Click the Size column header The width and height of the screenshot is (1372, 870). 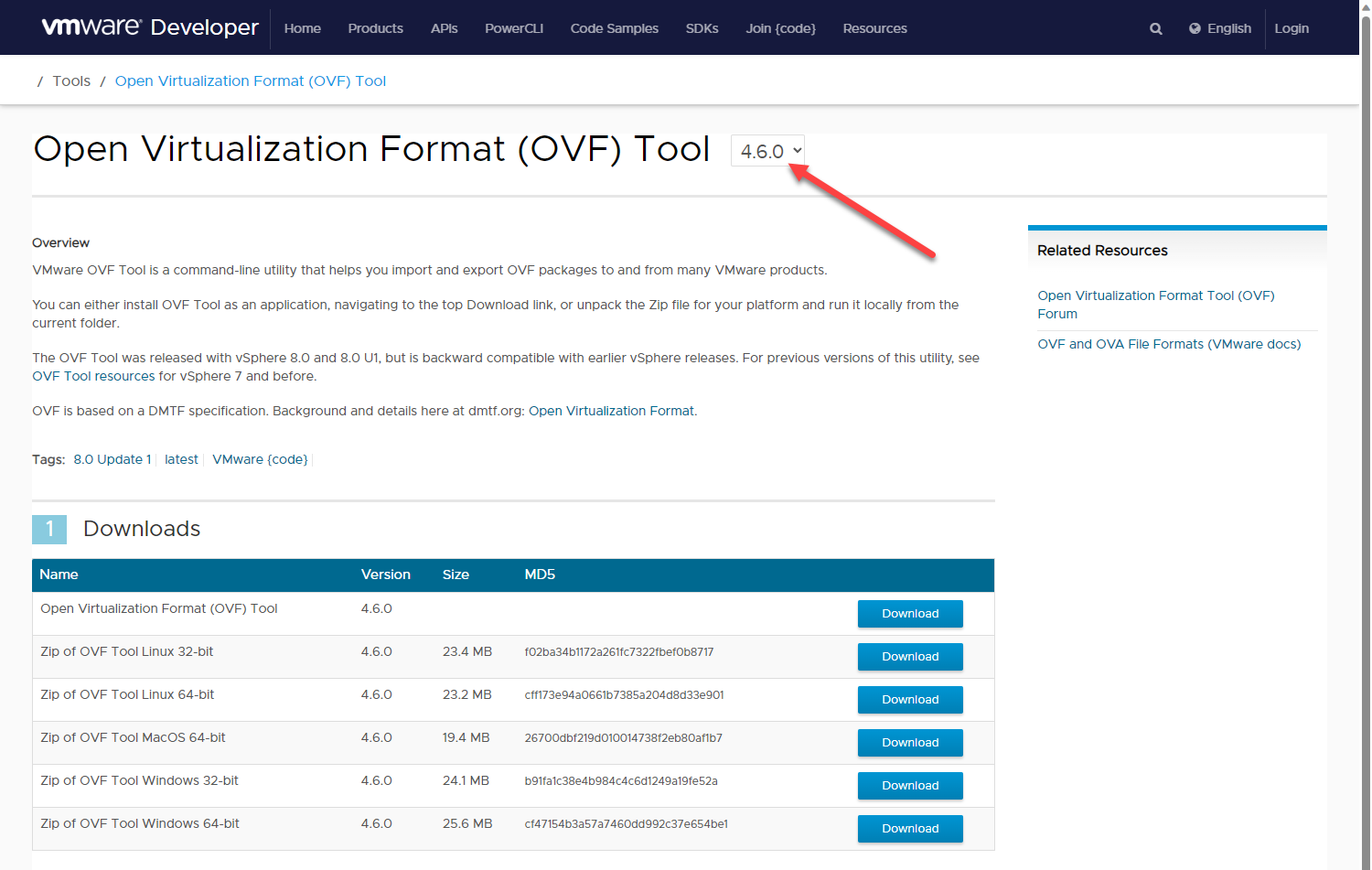456,575
